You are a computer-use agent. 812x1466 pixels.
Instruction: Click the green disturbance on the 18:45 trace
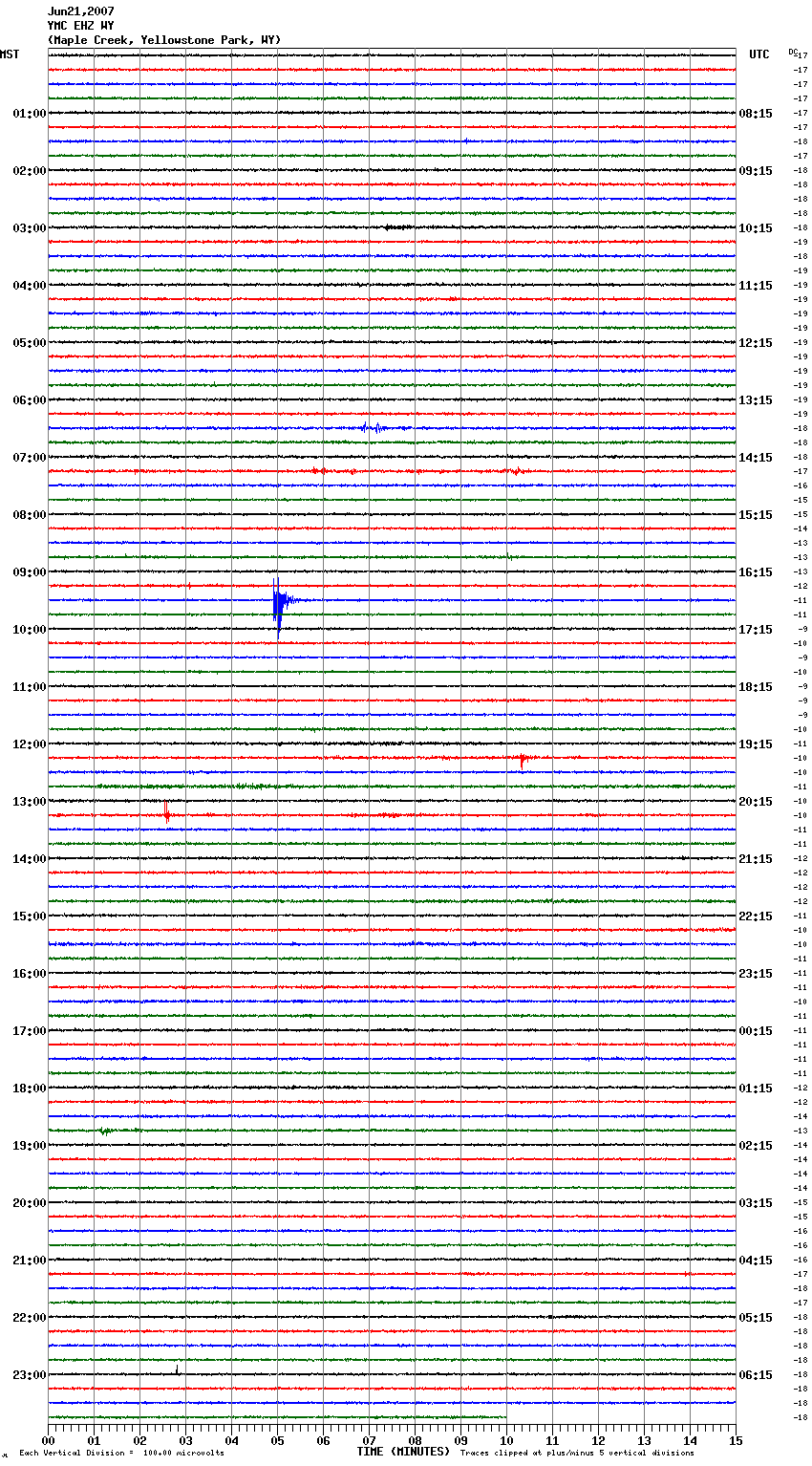pyautogui.click(x=105, y=1132)
